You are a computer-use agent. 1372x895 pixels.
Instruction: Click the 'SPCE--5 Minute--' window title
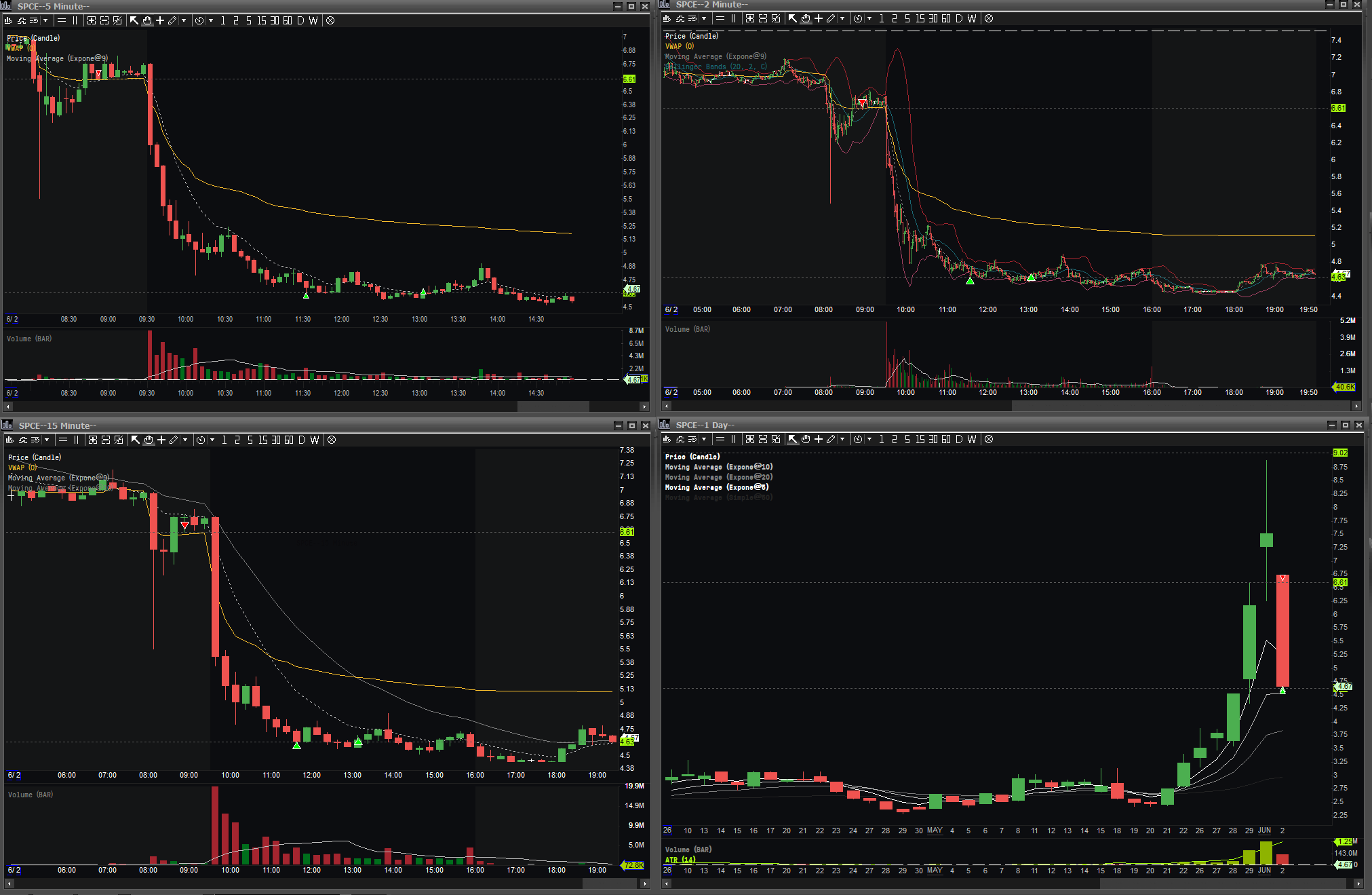54,6
